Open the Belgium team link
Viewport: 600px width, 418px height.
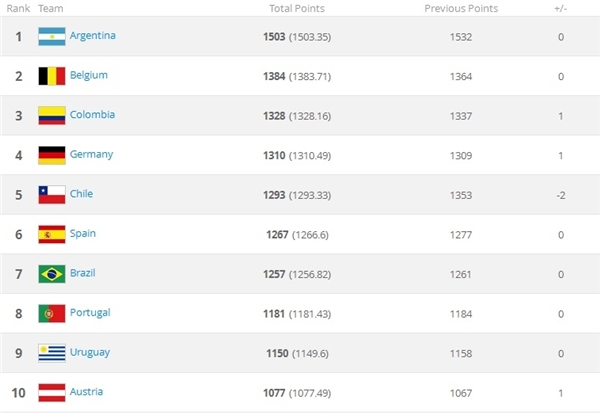[x=89, y=75]
